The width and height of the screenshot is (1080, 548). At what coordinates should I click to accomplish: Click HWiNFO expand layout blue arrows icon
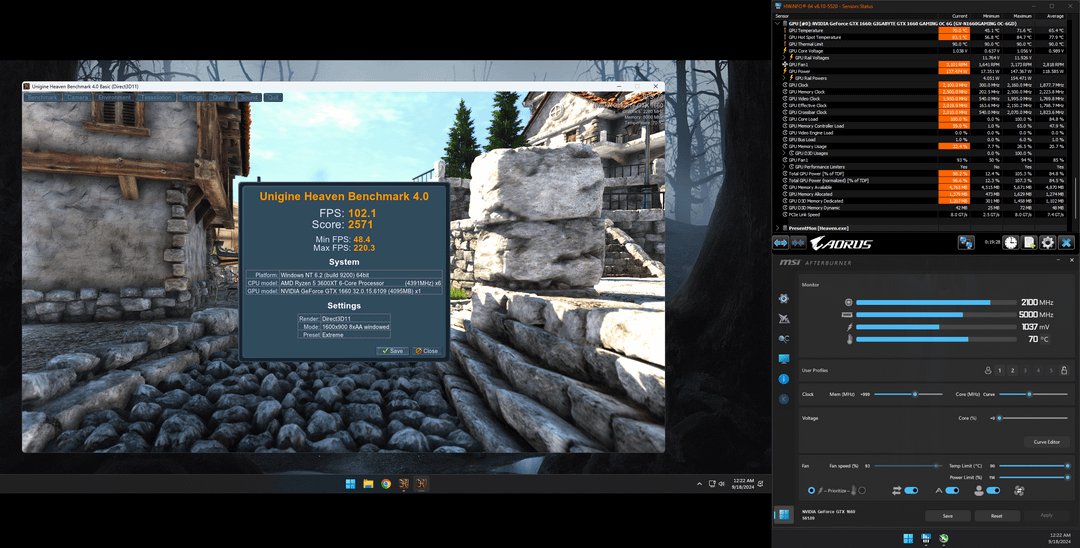[x=780, y=242]
